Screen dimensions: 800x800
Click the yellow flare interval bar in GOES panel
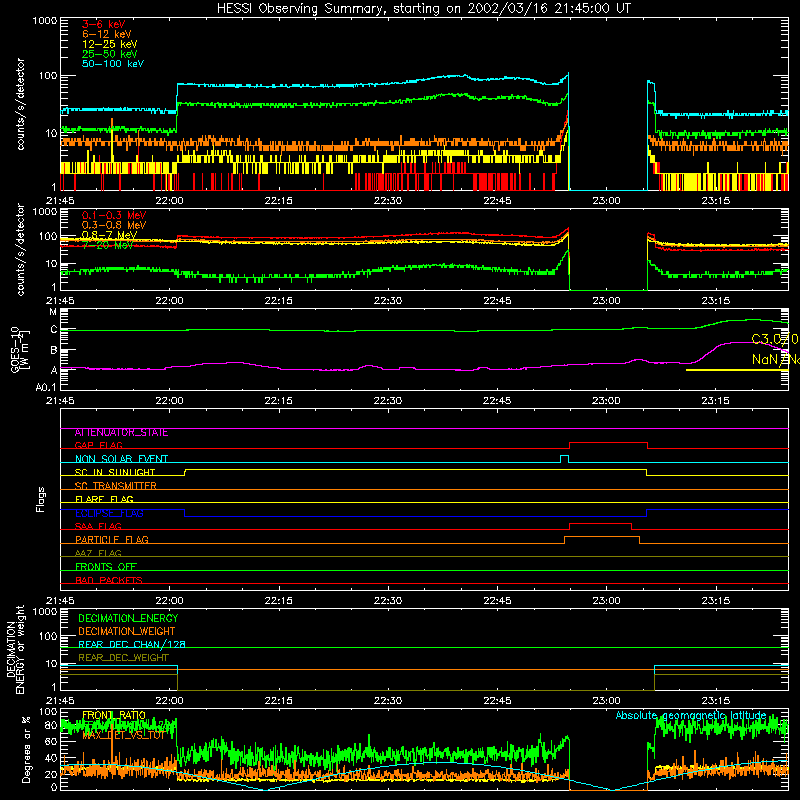737,370
